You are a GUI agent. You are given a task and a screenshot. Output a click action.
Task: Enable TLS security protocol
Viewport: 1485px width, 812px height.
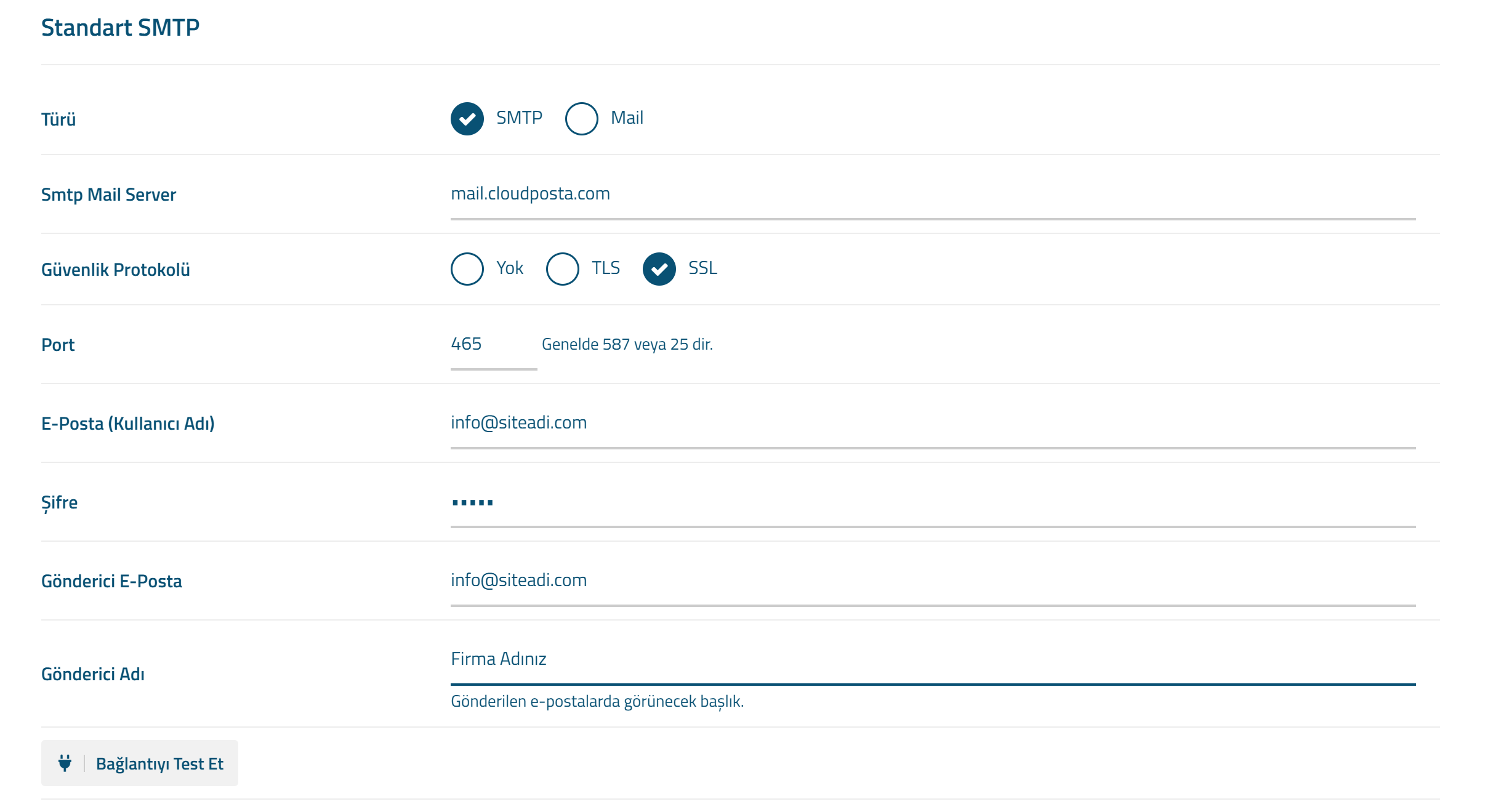(x=561, y=269)
